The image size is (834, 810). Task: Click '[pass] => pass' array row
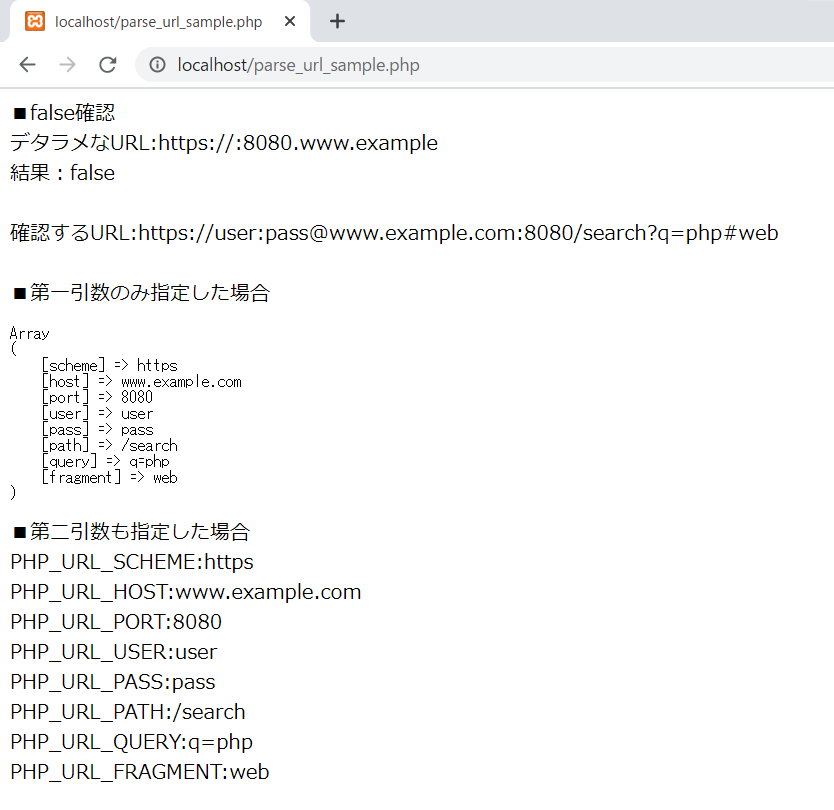click(x=97, y=429)
